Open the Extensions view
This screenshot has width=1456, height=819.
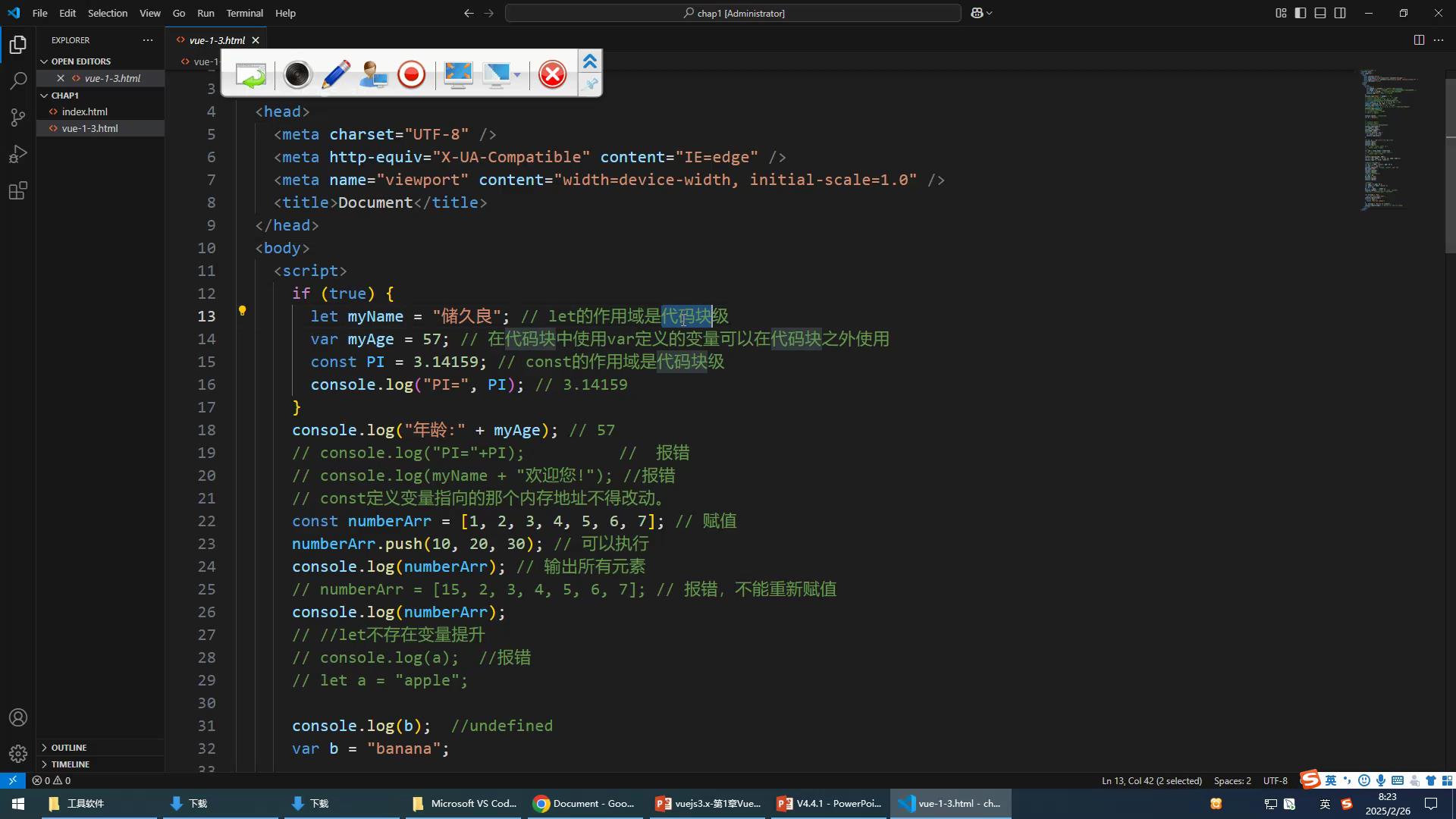[x=18, y=190]
